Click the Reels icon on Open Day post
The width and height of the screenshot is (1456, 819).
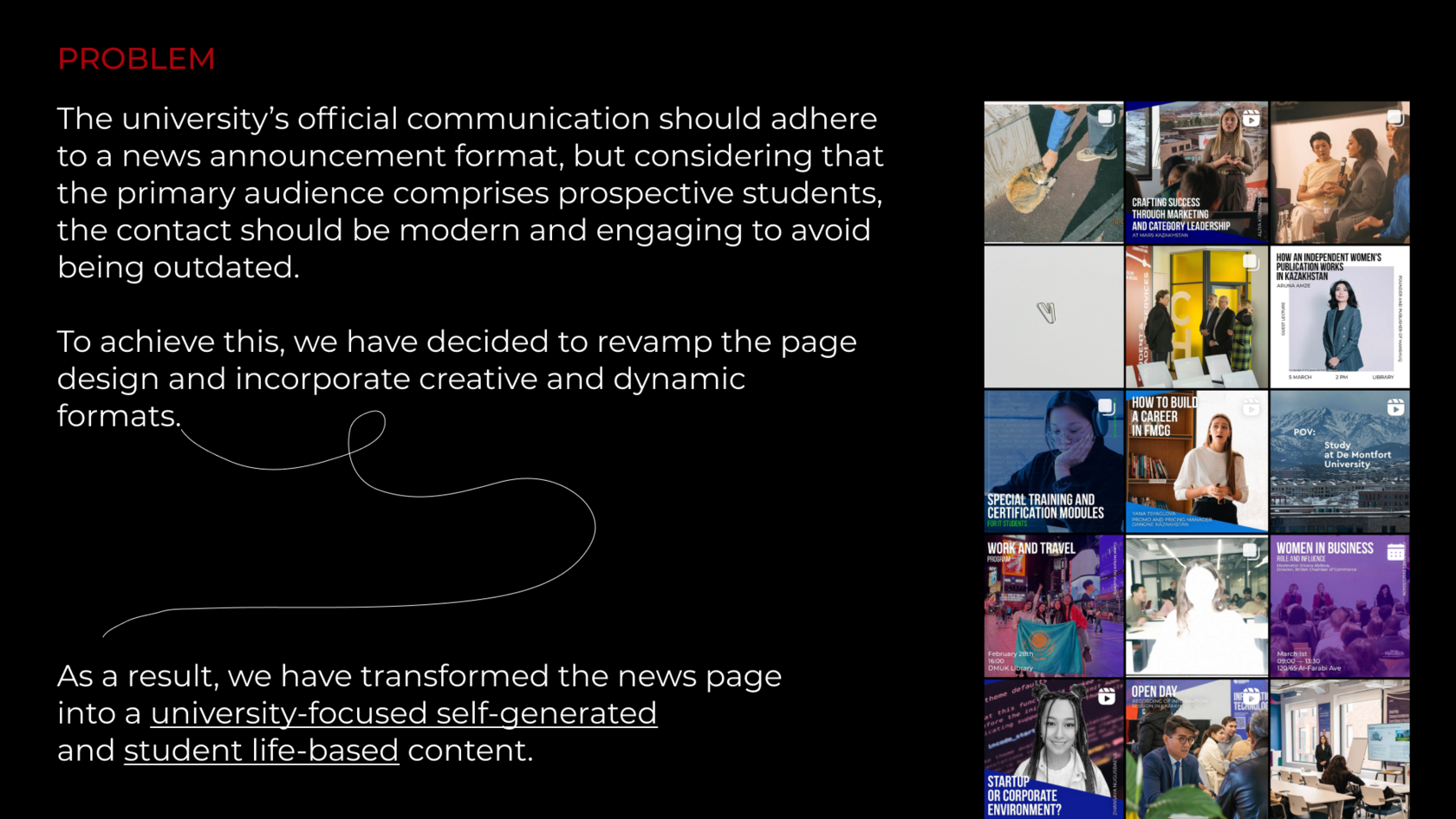(1251, 696)
